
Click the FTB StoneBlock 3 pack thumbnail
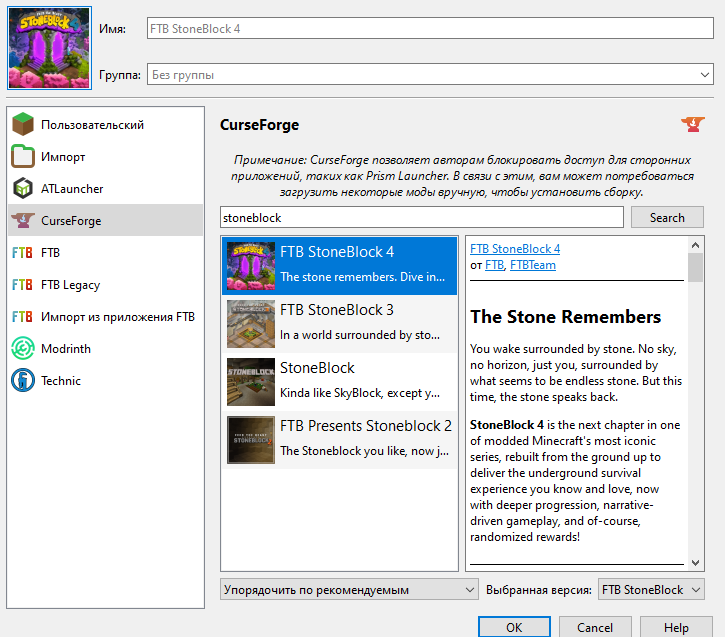[251, 324]
